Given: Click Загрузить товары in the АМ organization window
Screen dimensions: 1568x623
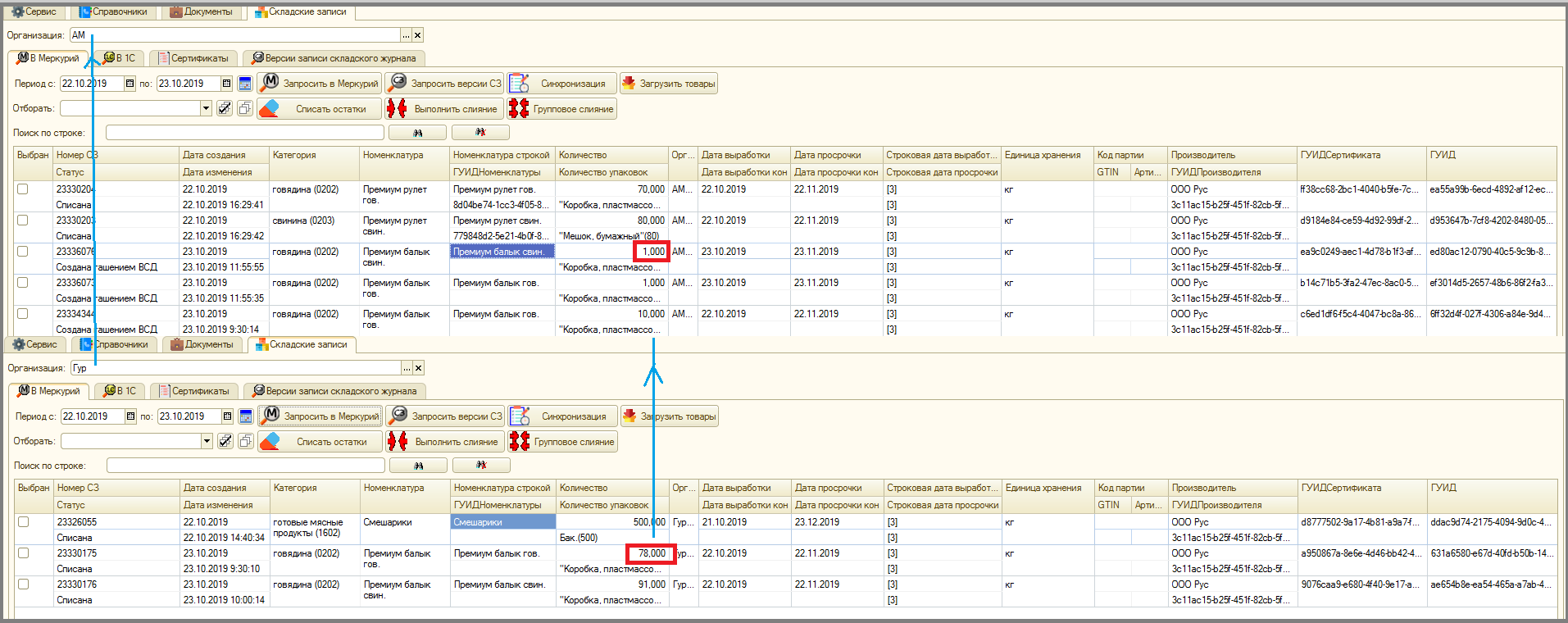Looking at the screenshot, I should click(669, 84).
